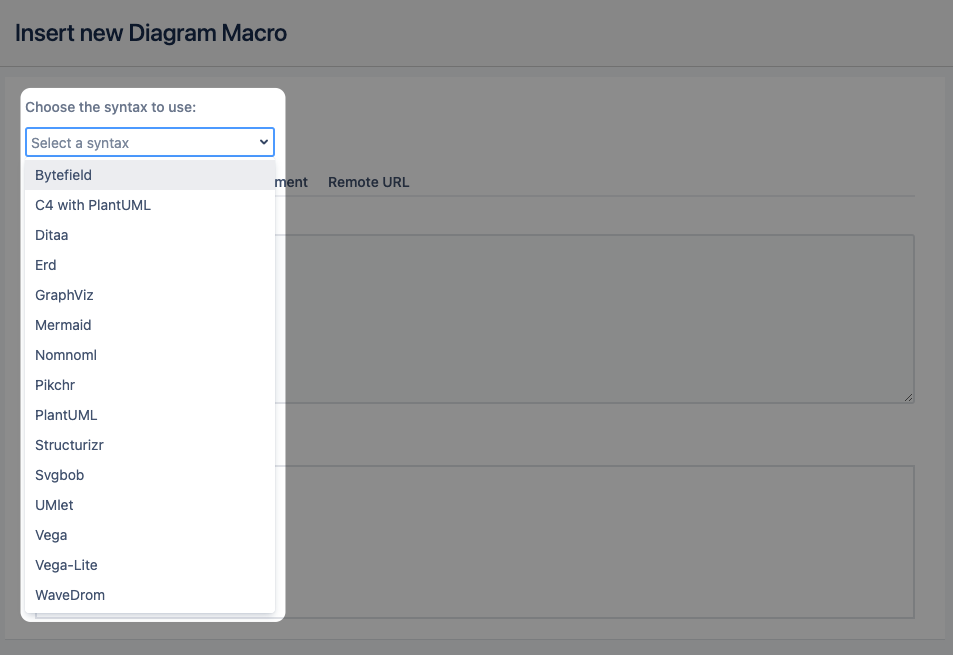Pick WaveDrom as the syntax
This screenshot has width=953, height=655.
[x=150, y=595]
